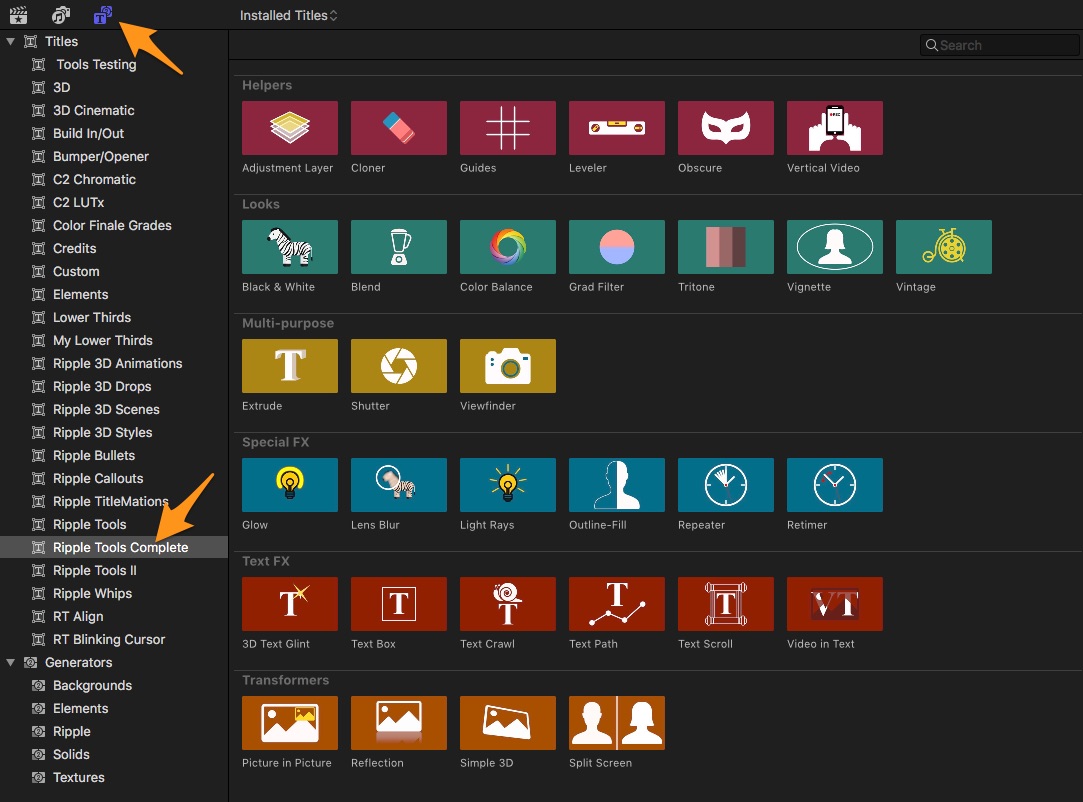Select the Reflection transformer
The image size is (1083, 802).
pos(399,723)
